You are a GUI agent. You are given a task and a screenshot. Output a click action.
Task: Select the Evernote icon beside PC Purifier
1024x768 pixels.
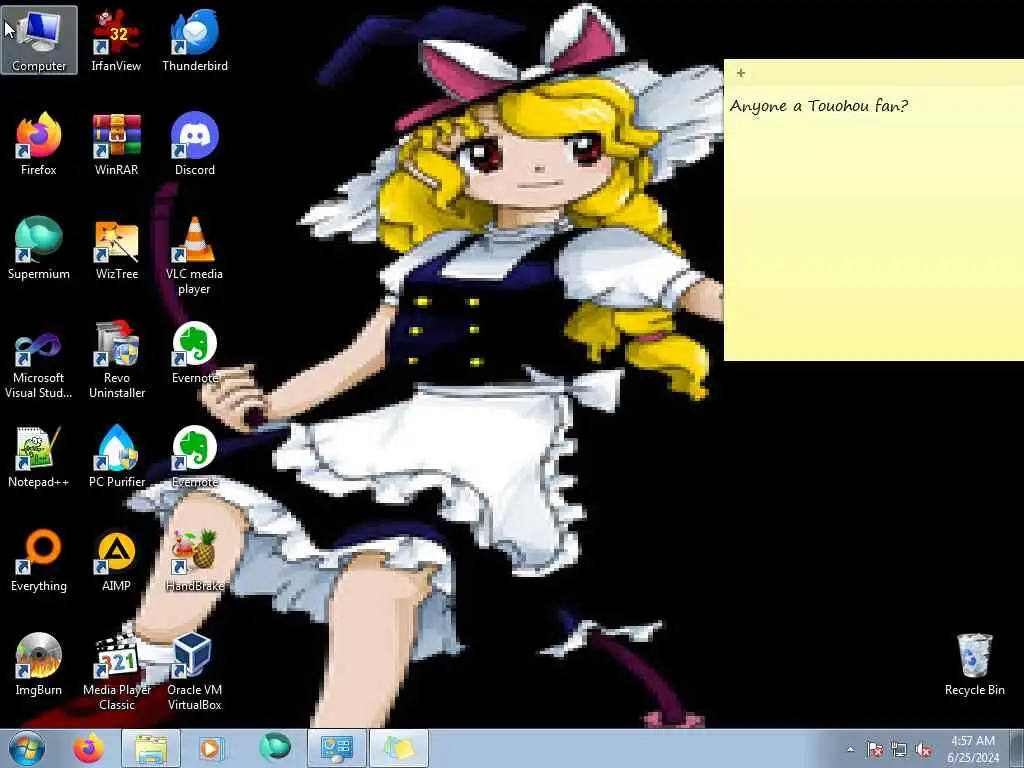point(195,456)
